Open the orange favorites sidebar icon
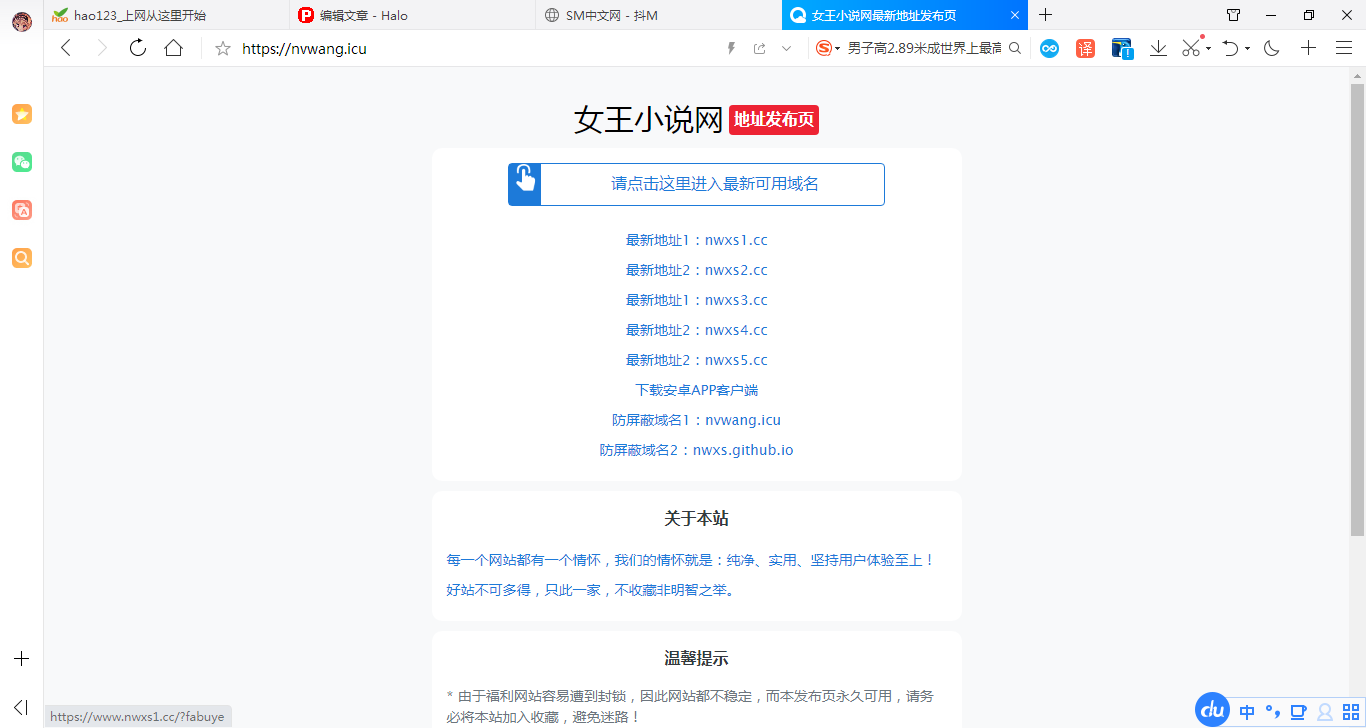This screenshot has width=1366, height=728. tap(22, 114)
